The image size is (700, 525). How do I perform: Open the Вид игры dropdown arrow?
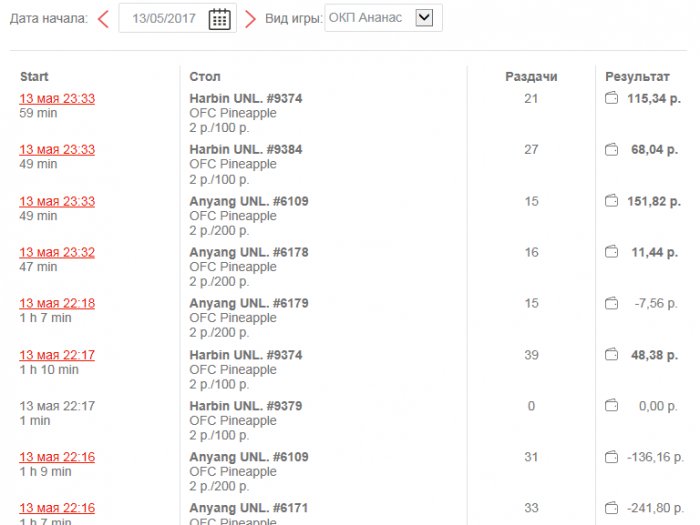[424, 18]
